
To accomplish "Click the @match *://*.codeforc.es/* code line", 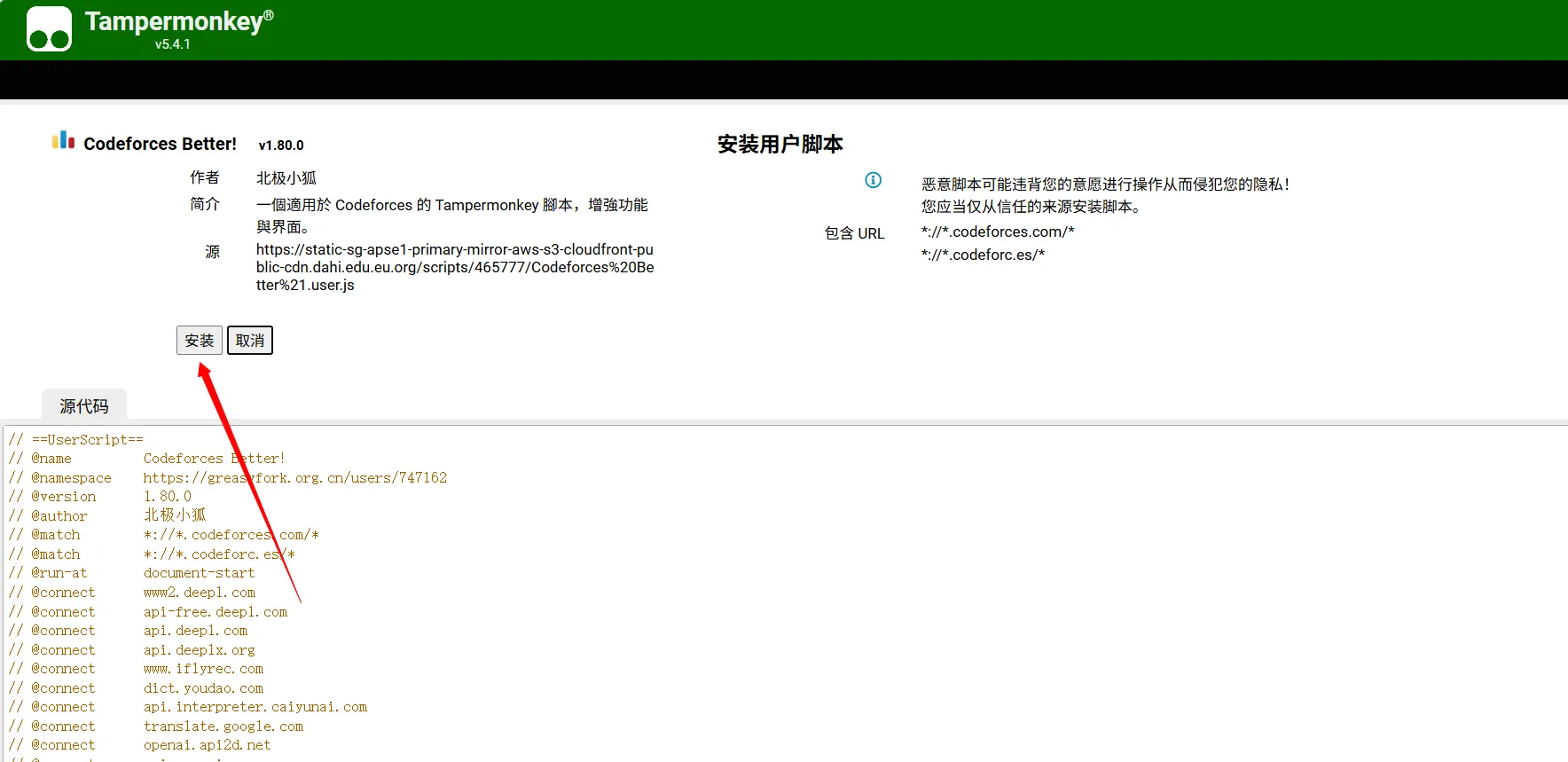I will pos(152,554).
